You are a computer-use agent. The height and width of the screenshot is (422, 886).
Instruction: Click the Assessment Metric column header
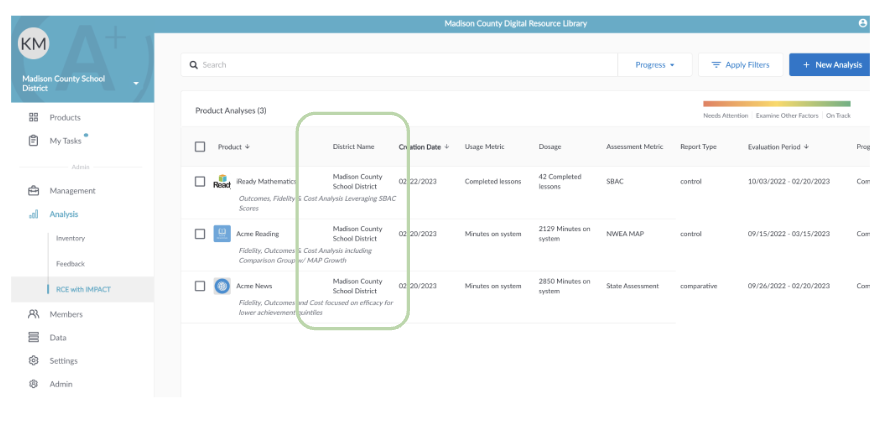[x=634, y=147]
